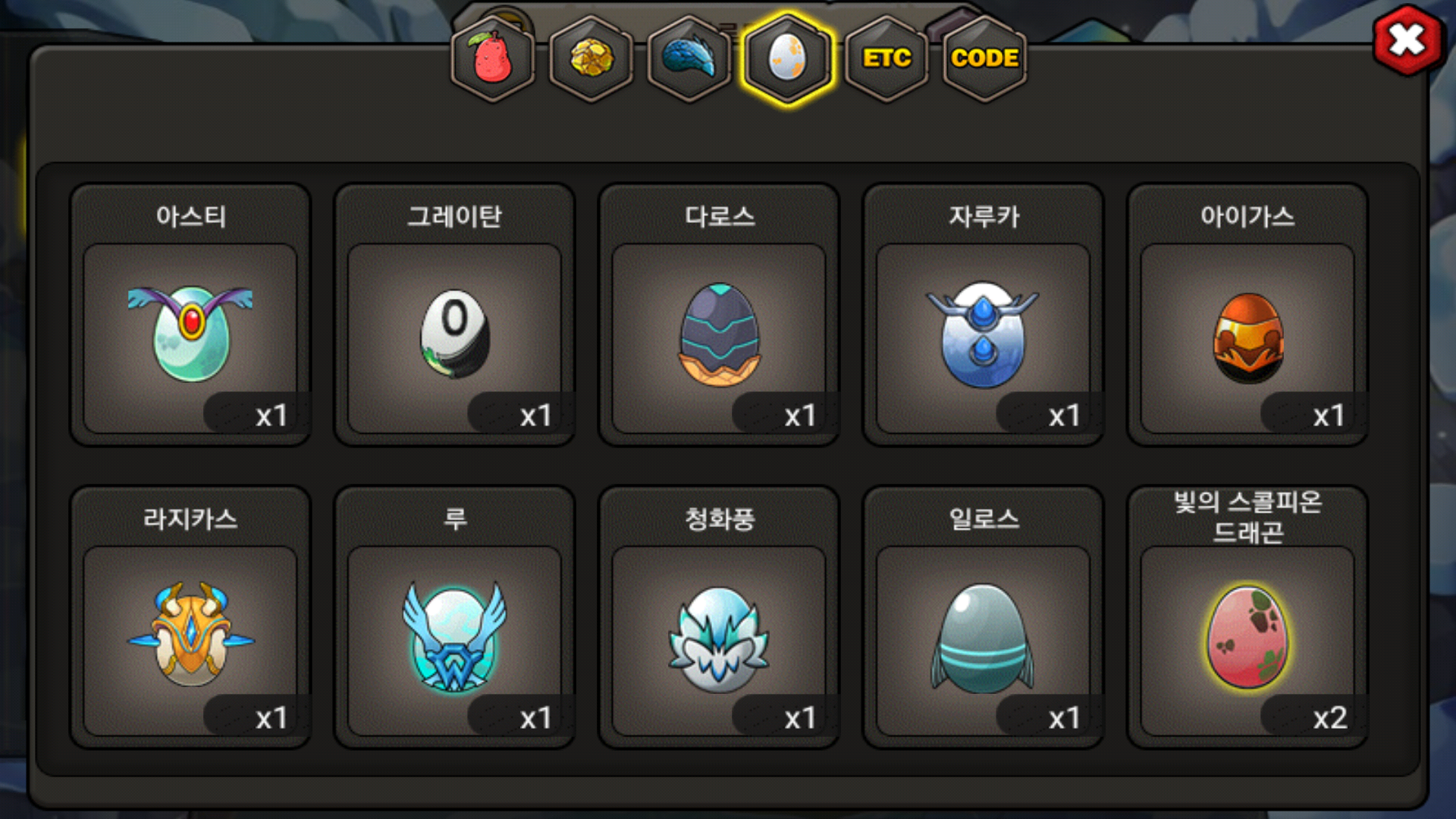Screen dimensions: 1456x819
Task: Select the egg inventory tab
Action: click(788, 58)
